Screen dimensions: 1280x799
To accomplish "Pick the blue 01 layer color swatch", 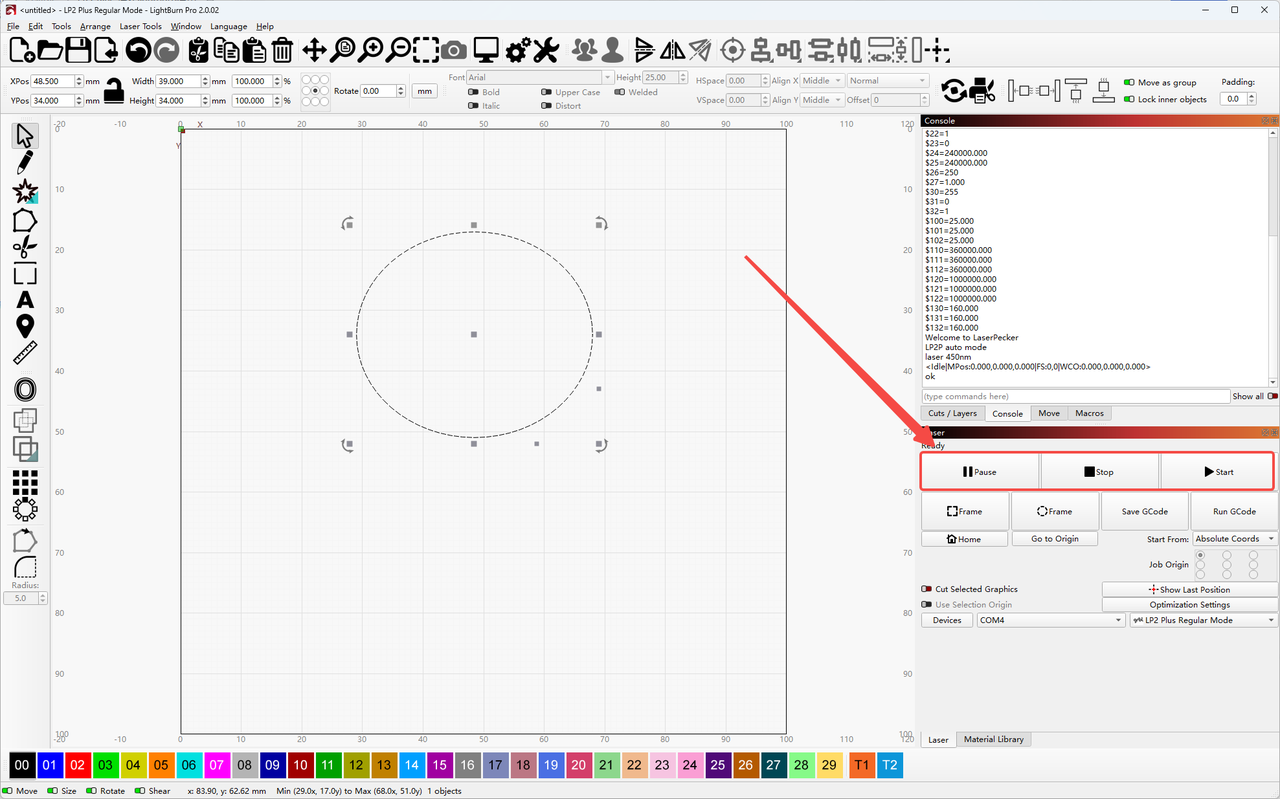I will [49, 765].
